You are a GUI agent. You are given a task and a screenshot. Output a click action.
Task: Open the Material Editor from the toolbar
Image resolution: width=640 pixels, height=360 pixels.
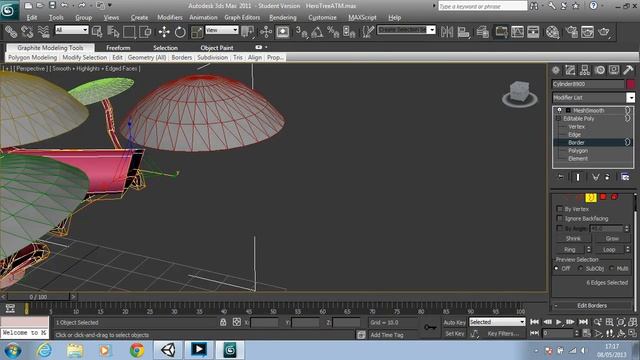[x=552, y=31]
